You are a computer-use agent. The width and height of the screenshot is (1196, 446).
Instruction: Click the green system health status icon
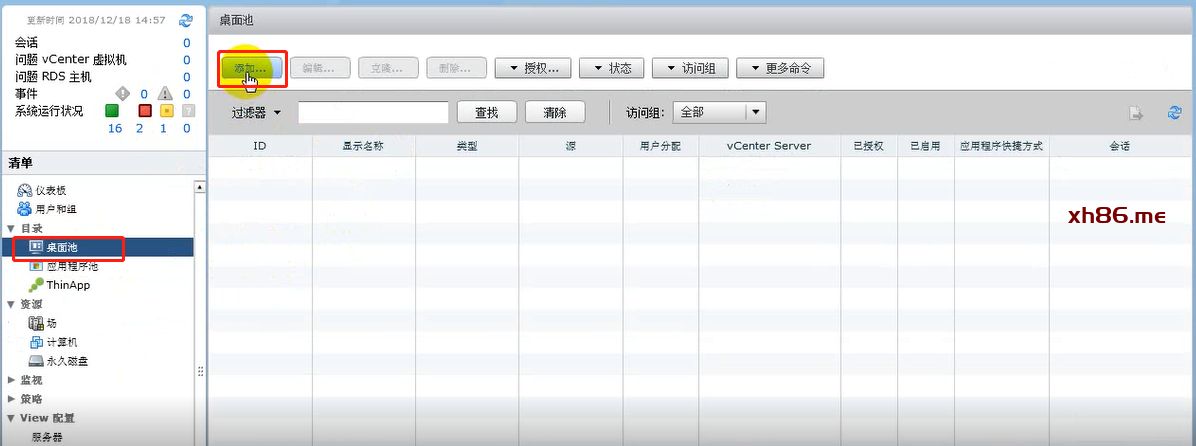click(x=112, y=110)
